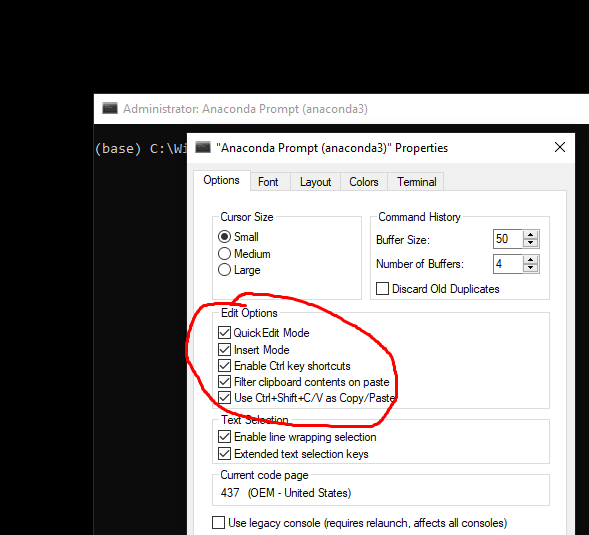Toggle Filter clipboard contents on paste
Image resolution: width=589 pixels, height=535 pixels.
[x=224, y=382]
